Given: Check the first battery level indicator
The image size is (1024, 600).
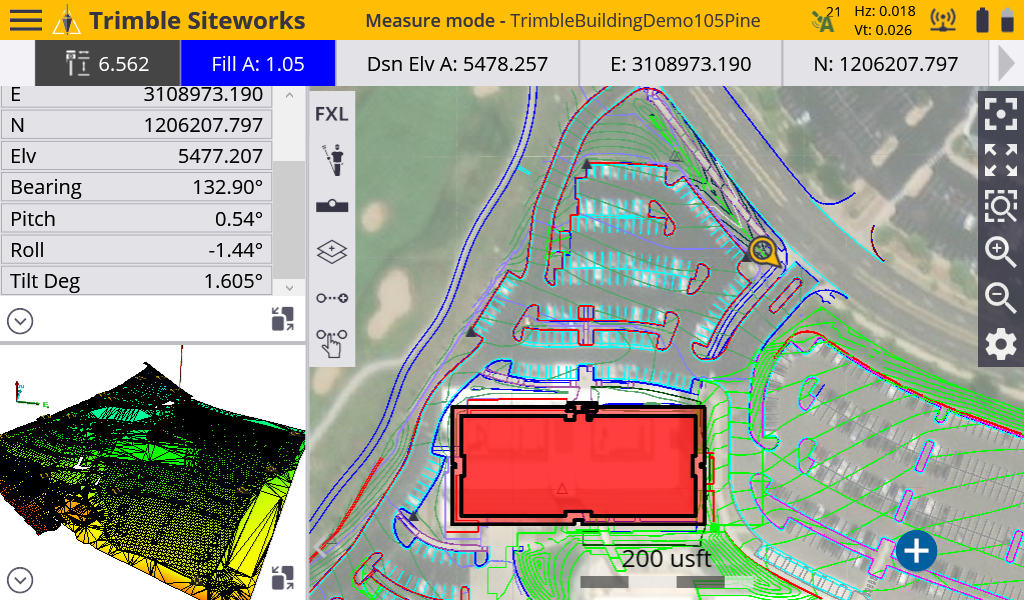Looking at the screenshot, I should pos(982,20).
